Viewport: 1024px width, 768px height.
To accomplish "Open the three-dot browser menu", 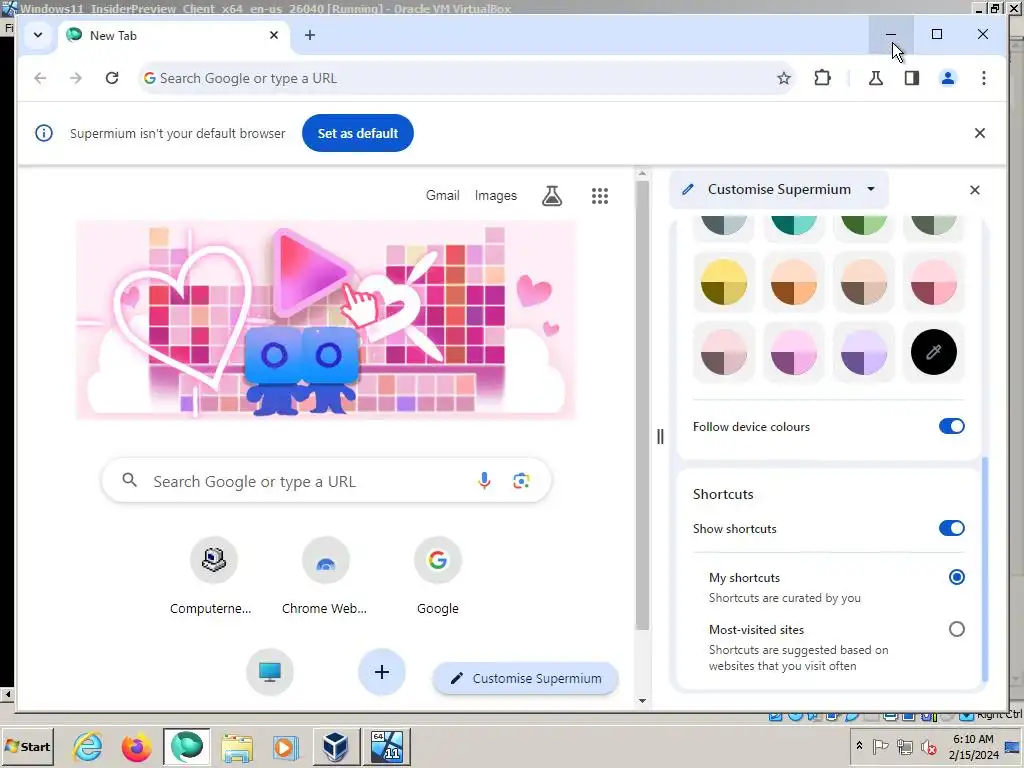I will pyautogui.click(x=984, y=78).
